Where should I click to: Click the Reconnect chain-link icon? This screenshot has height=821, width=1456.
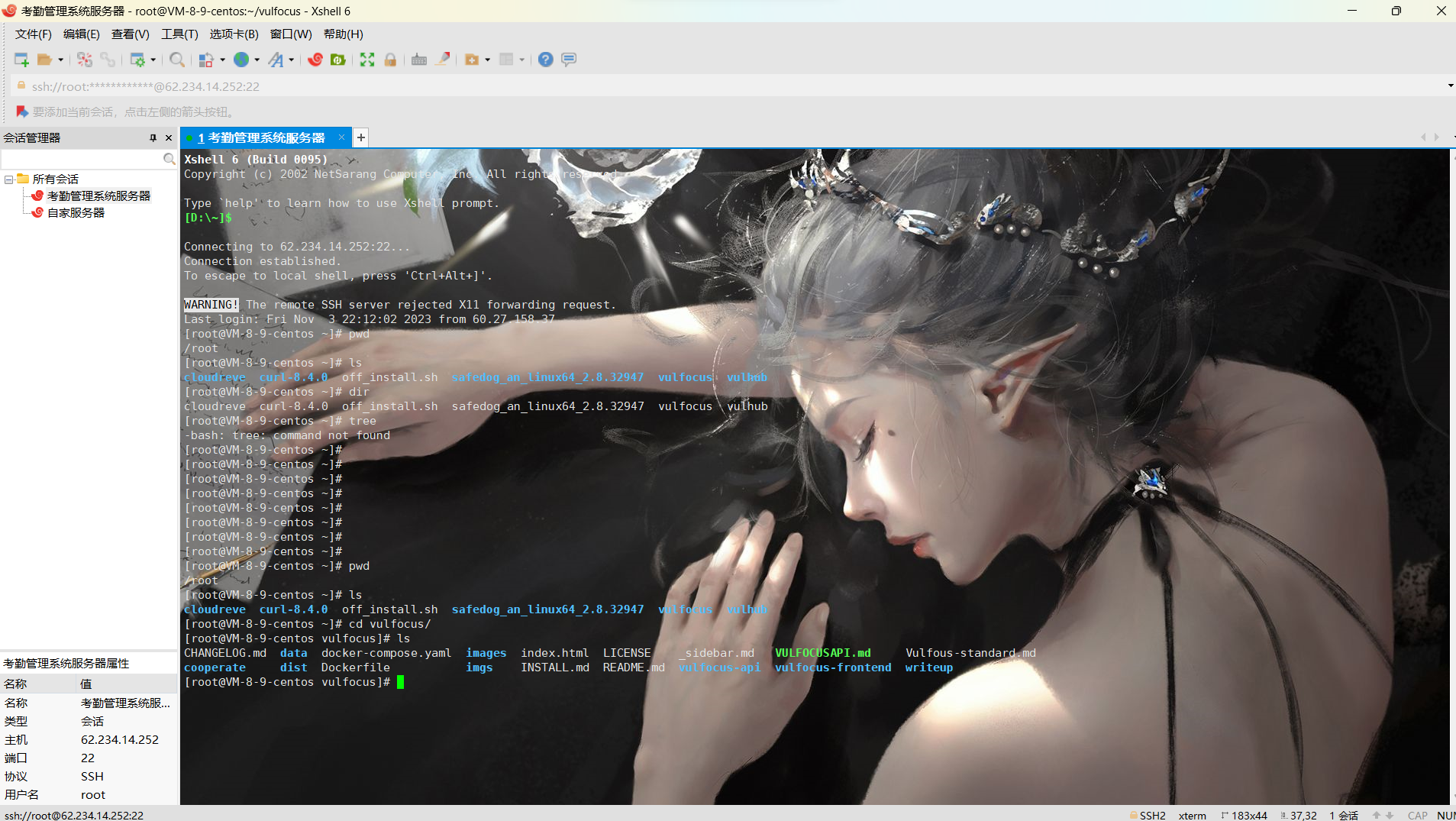click(x=108, y=60)
